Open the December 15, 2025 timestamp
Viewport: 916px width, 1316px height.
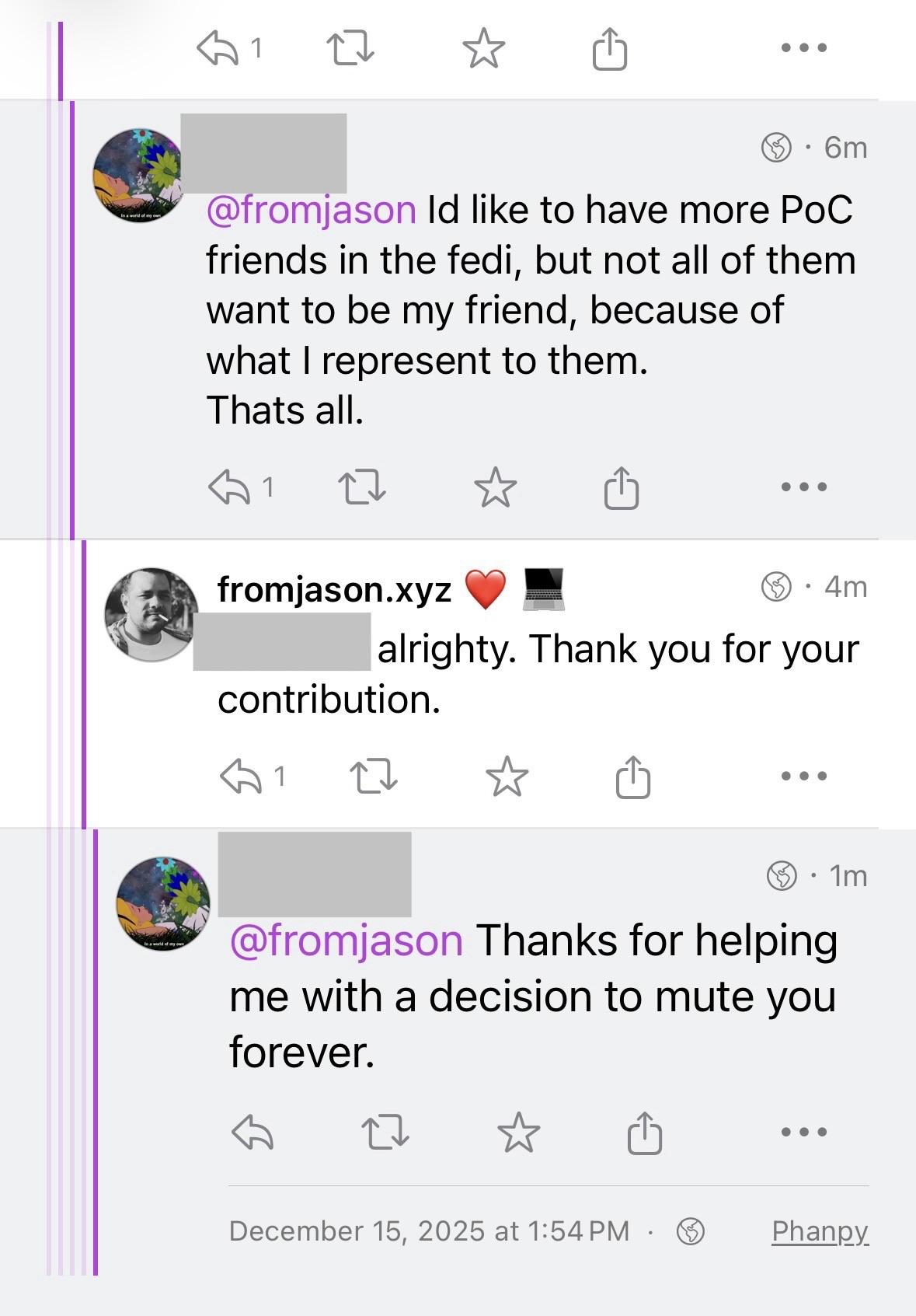(429, 1231)
